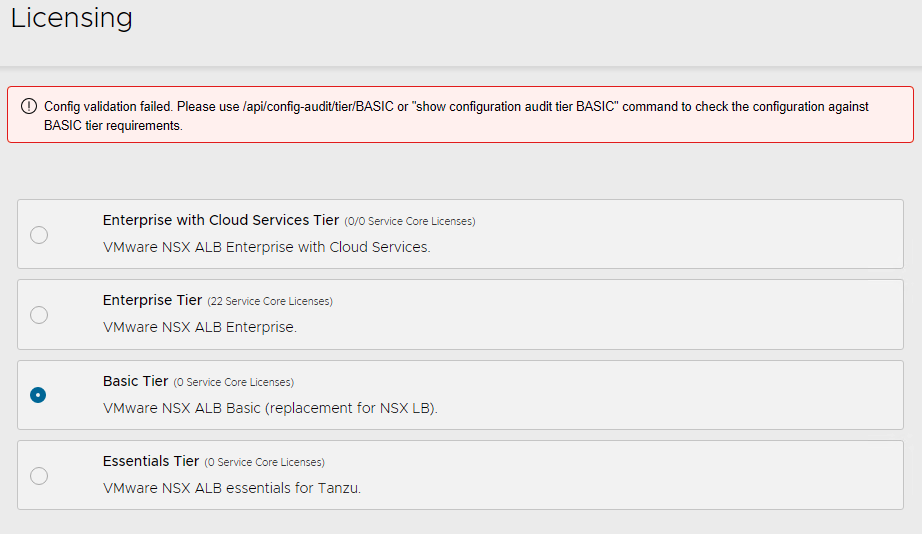Select the Enterprise with Cloud Services Tier radio button

coord(39,235)
